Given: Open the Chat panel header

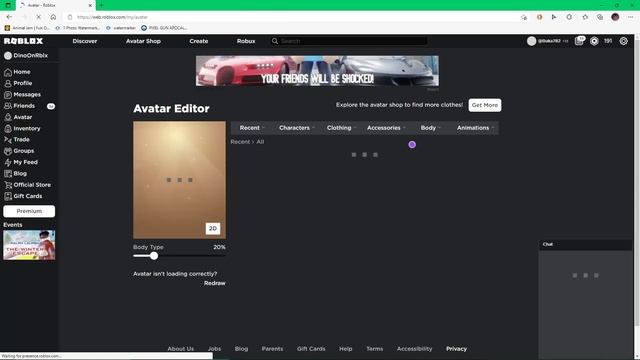Looking at the screenshot, I should (x=585, y=244).
